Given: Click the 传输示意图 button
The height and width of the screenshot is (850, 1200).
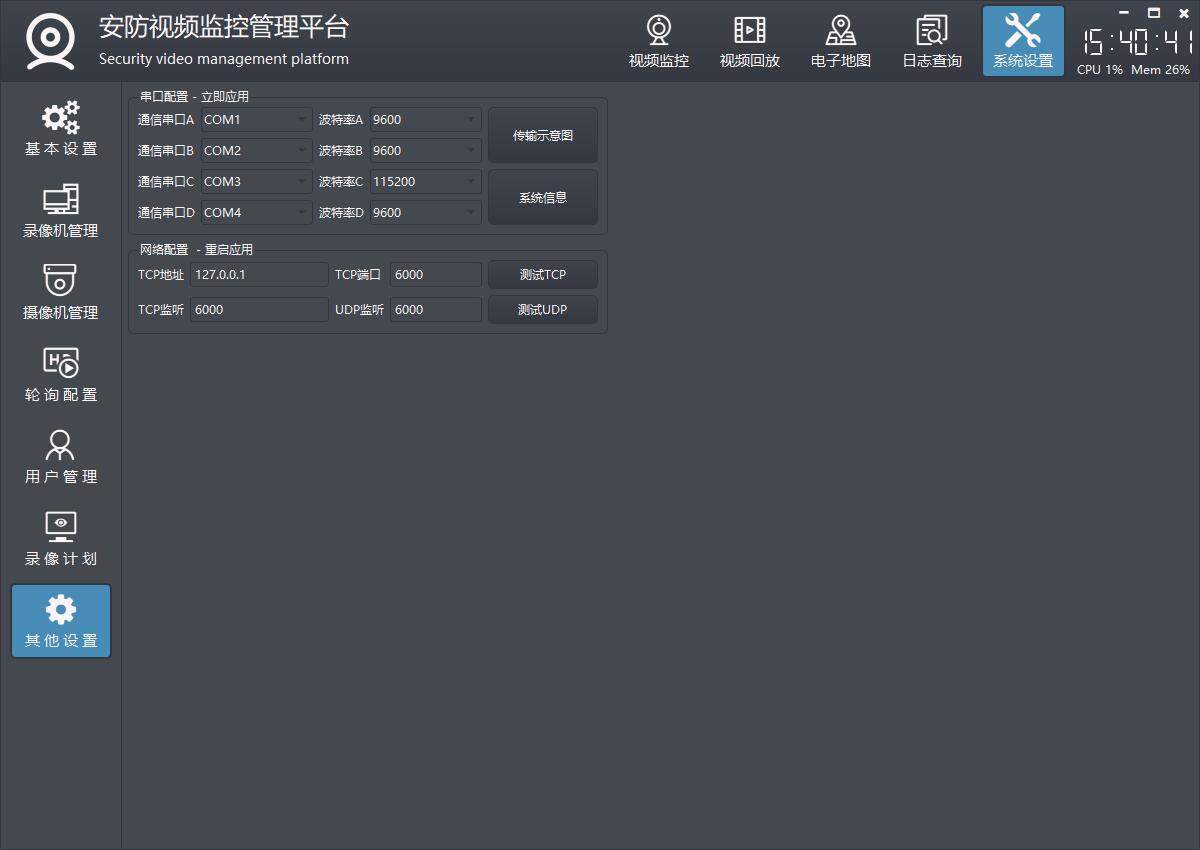Looking at the screenshot, I should point(542,135).
